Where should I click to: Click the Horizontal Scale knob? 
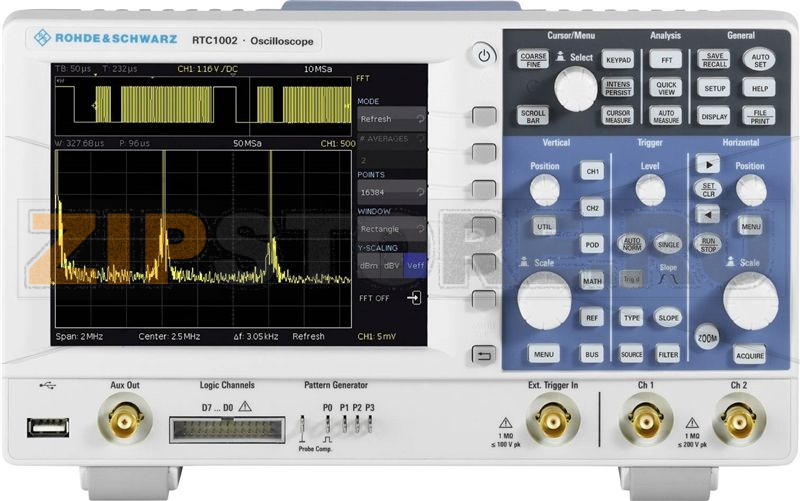751,300
